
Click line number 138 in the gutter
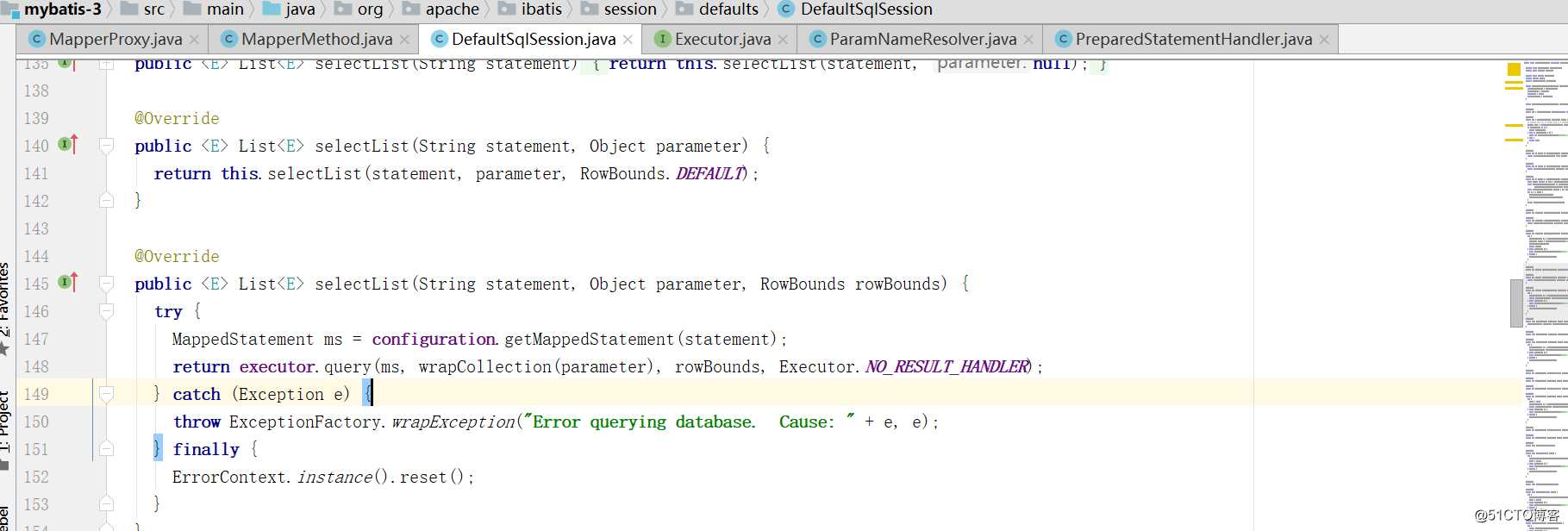[x=36, y=91]
